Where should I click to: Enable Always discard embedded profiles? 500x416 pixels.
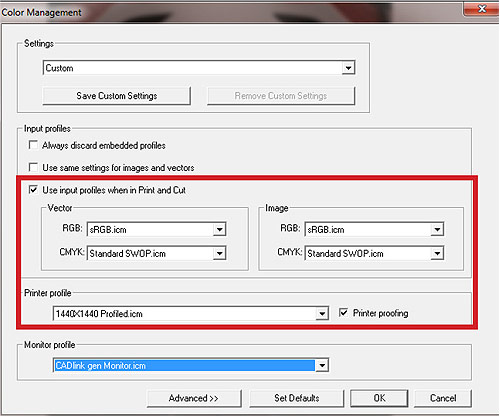click(33, 145)
